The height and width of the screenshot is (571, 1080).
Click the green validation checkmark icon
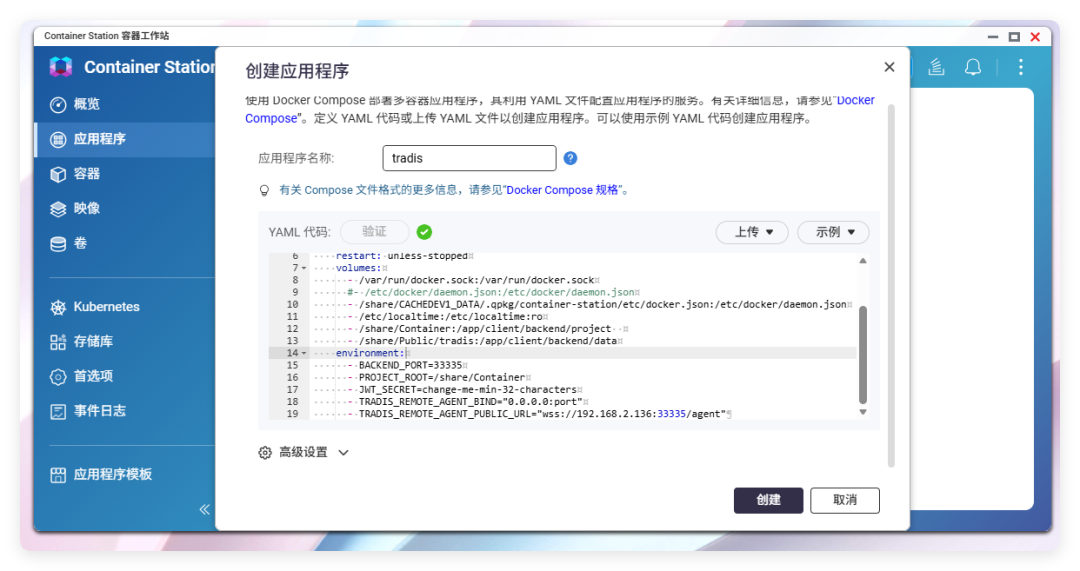pyautogui.click(x=424, y=232)
